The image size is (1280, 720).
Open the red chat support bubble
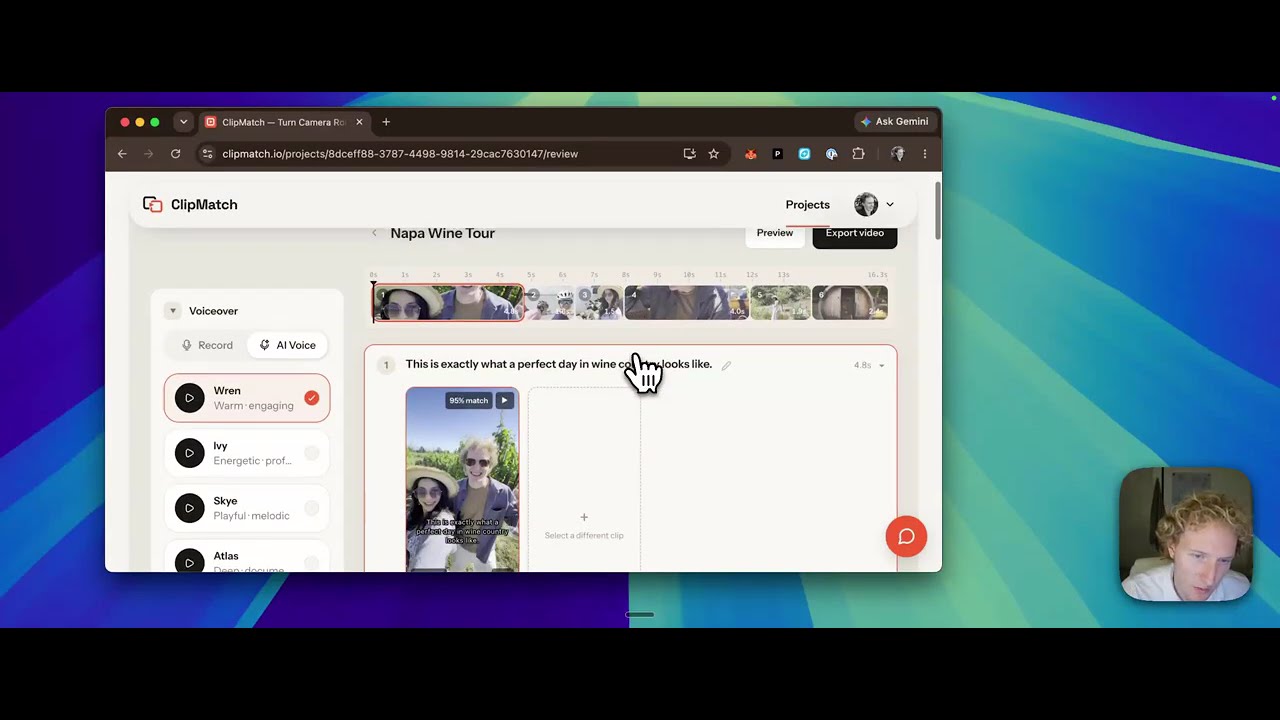tap(906, 536)
